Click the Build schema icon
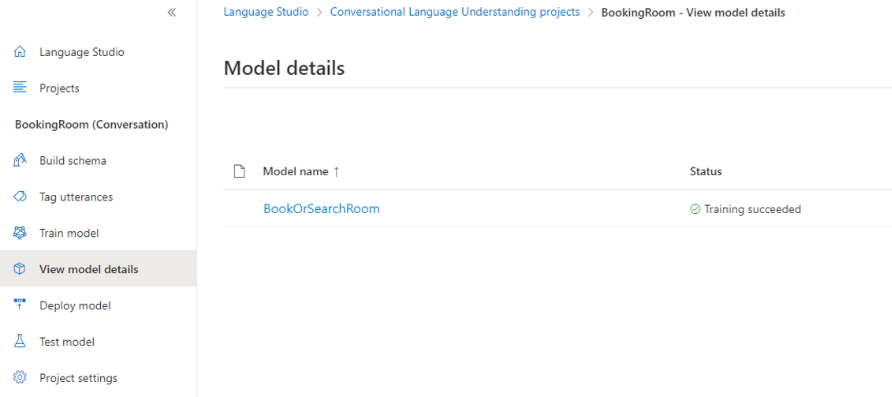The width and height of the screenshot is (892, 397). [x=20, y=160]
